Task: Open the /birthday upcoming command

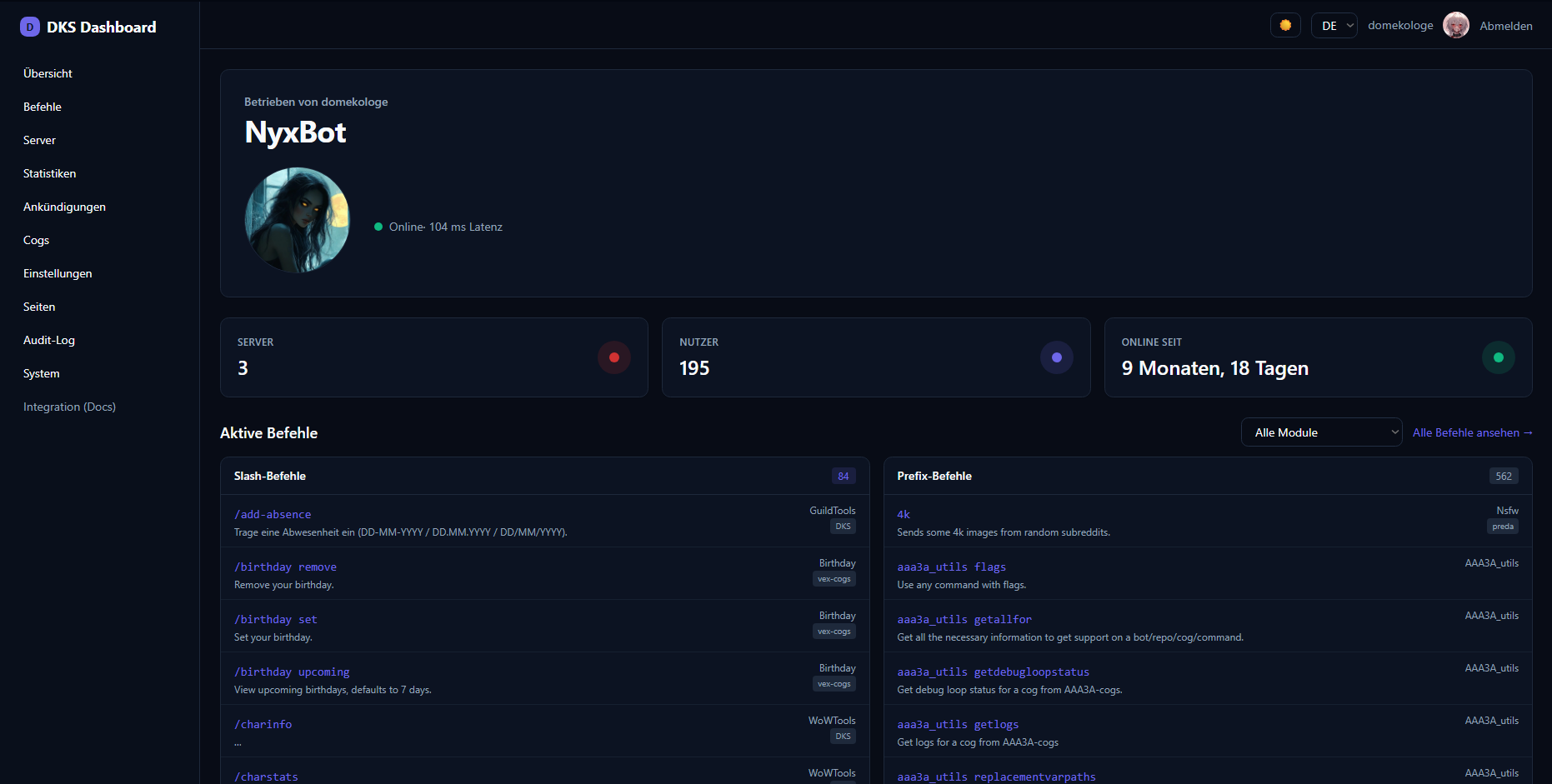Action: [x=292, y=672]
